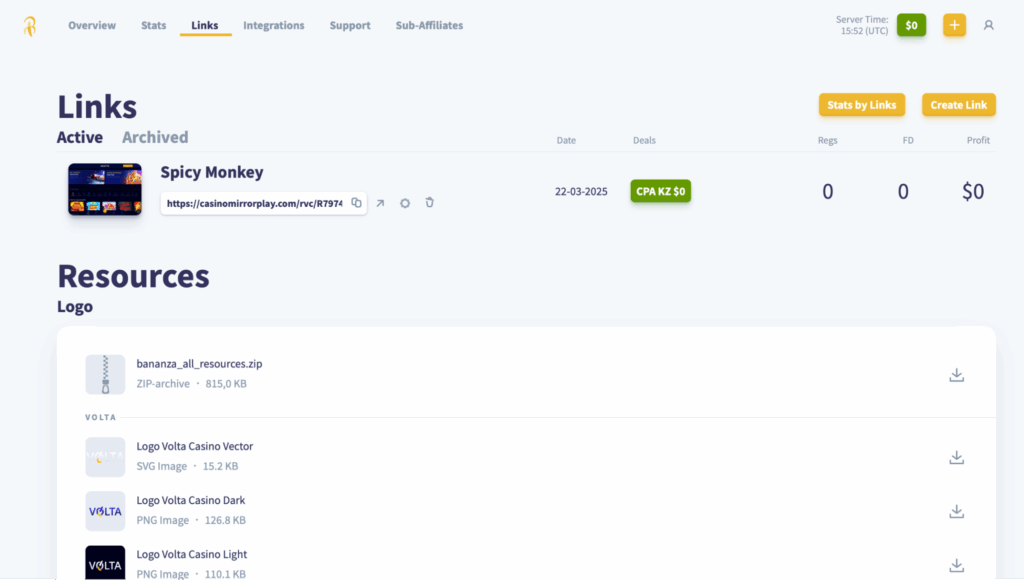Click the CPA KZ $0 deal badge

point(660,191)
